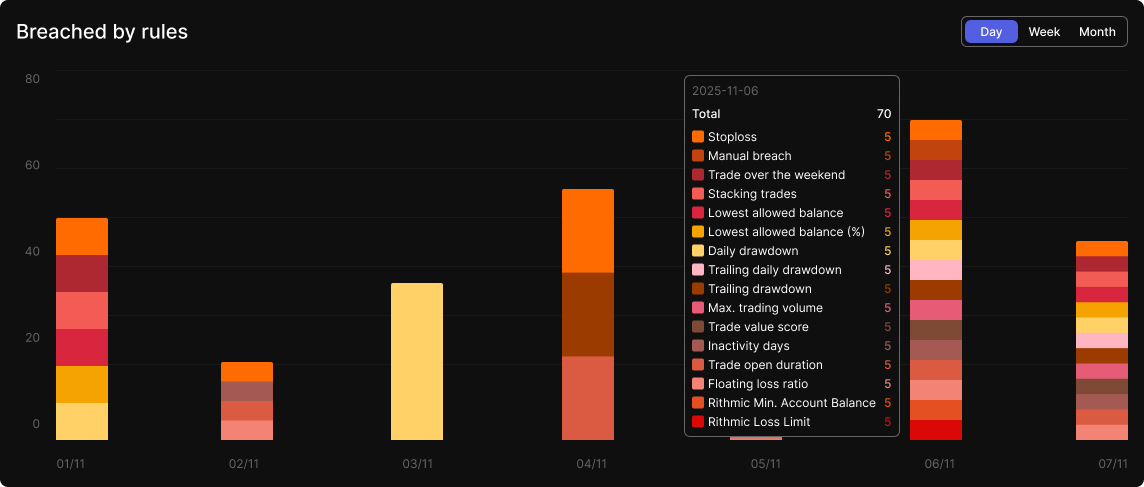Click the Inactivity days legend swatch
This screenshot has height=487, width=1144.
[698, 346]
